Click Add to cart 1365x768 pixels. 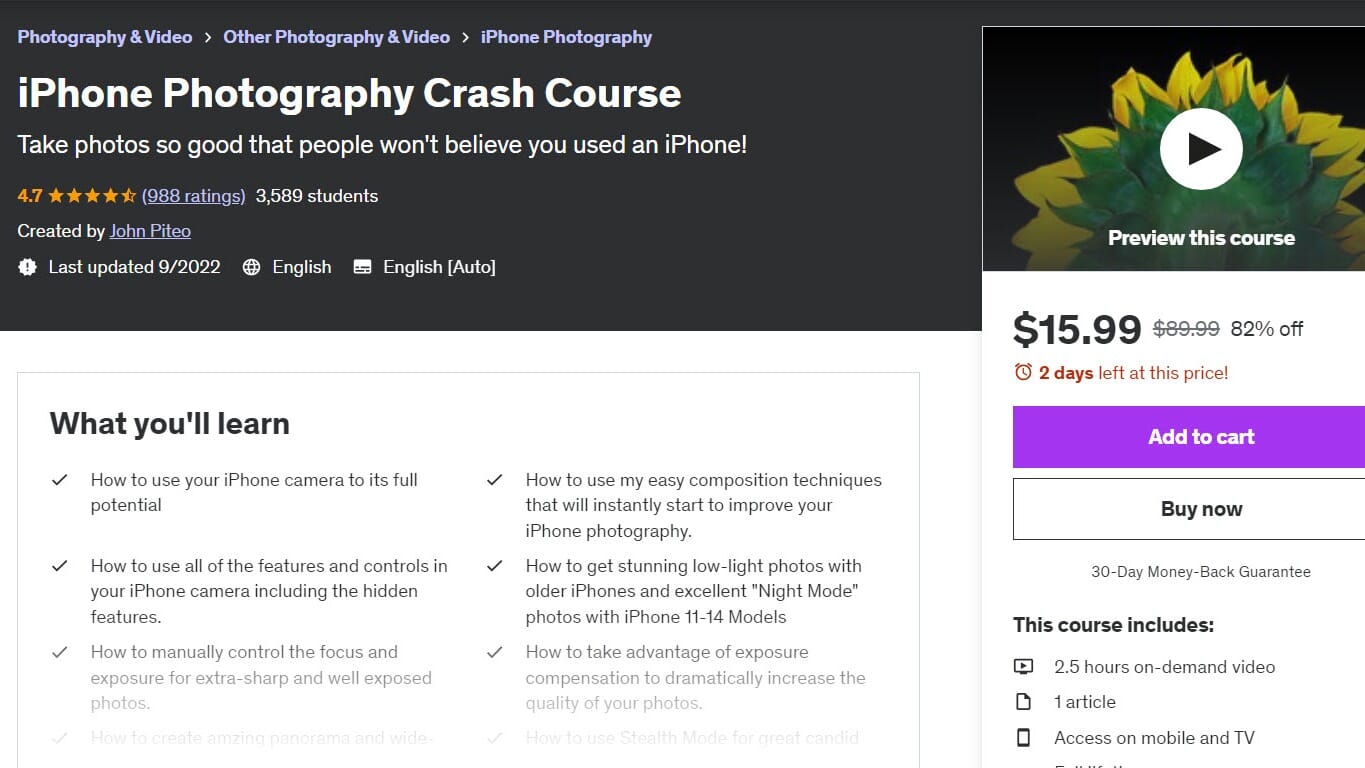(1201, 436)
